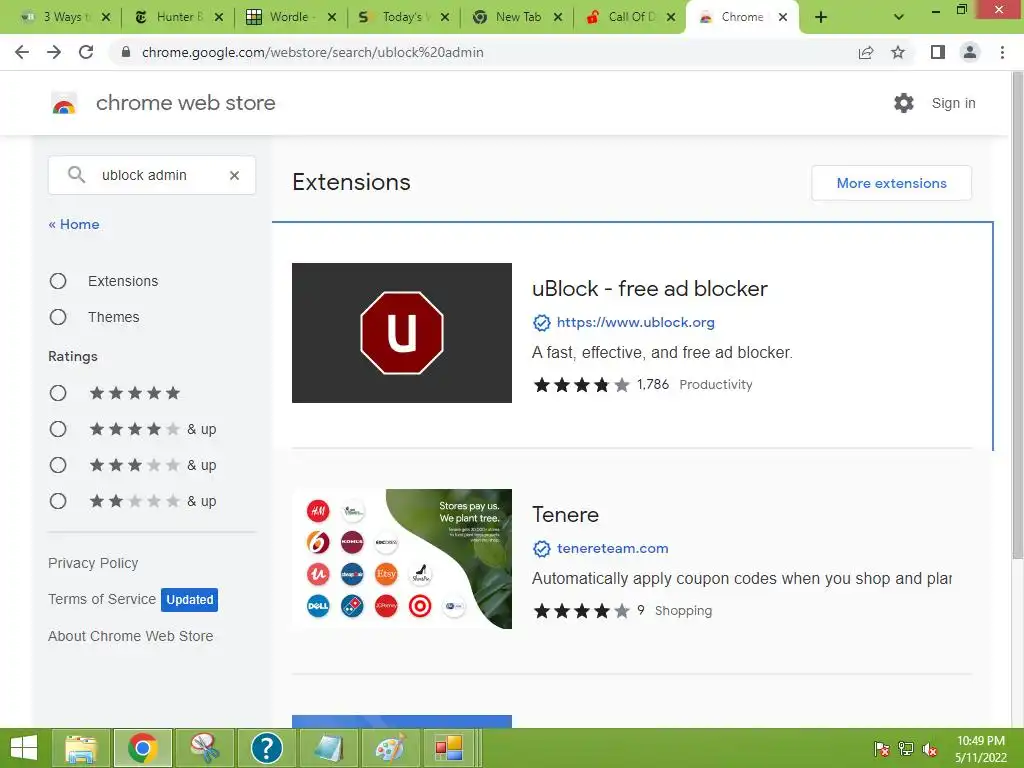Screen dimensions: 1024x768
Task: Close the New Tab tab
Action: (558, 18)
